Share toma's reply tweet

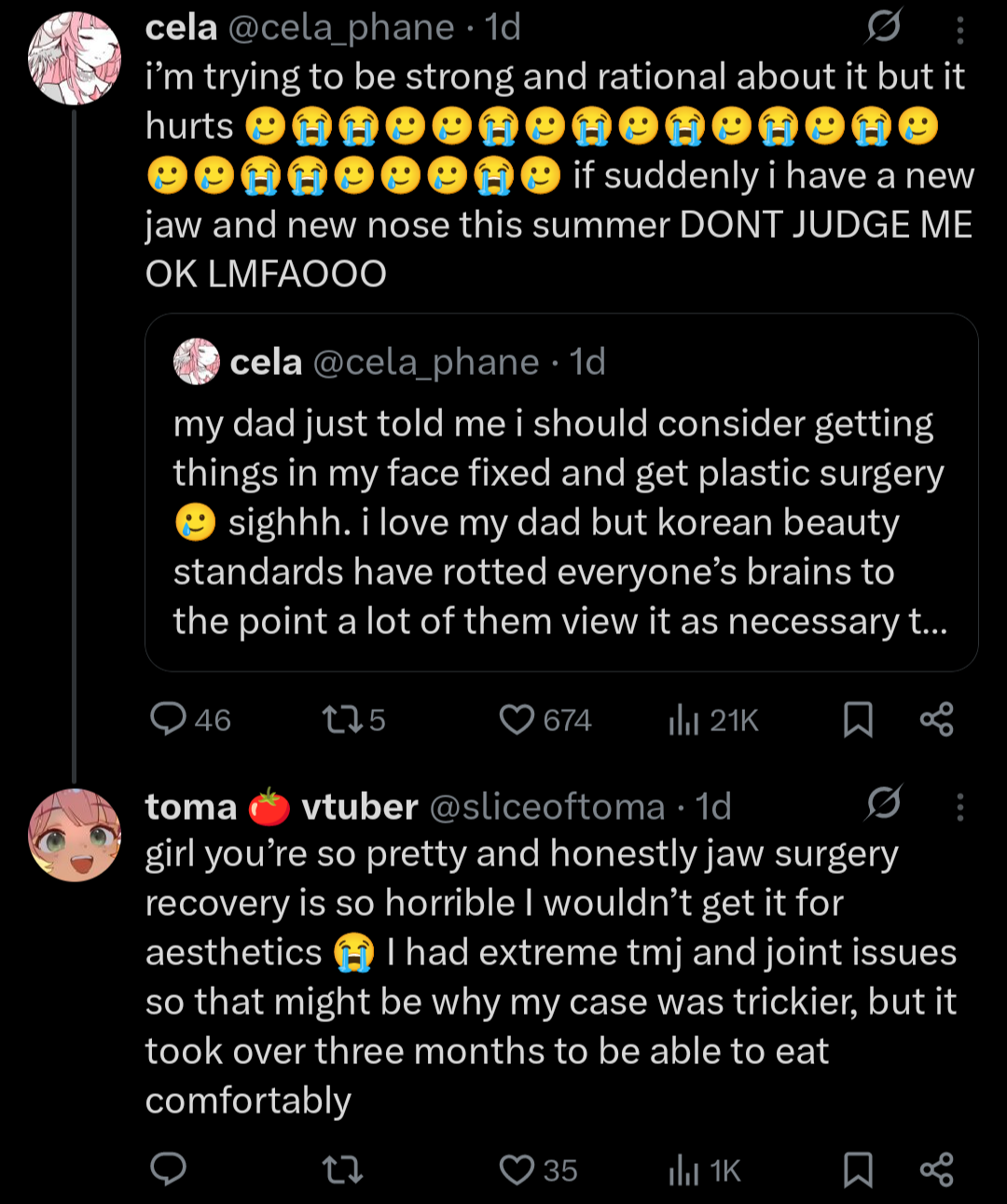[936, 1169]
